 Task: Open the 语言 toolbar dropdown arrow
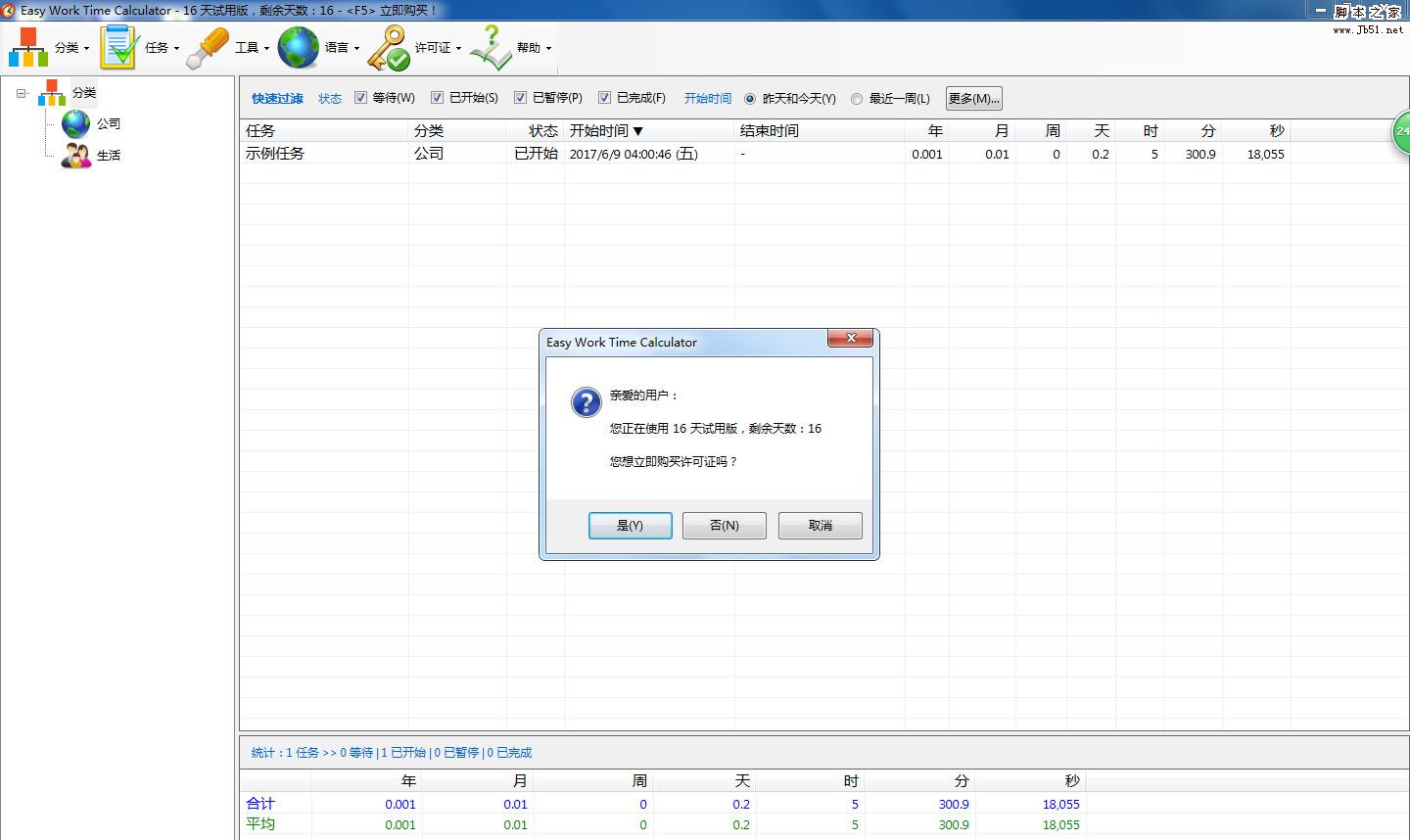356,48
